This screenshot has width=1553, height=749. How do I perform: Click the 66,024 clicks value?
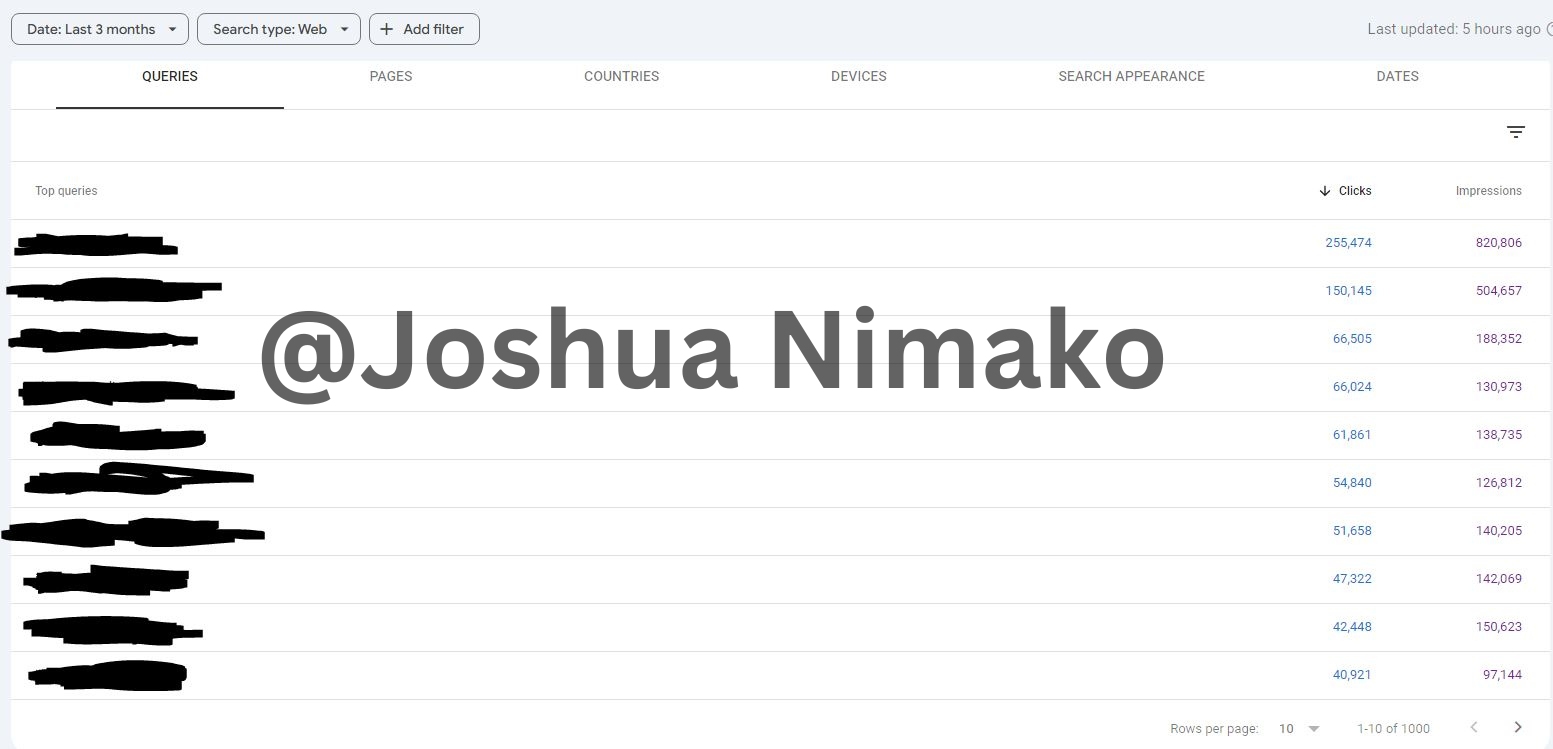[x=1352, y=387]
